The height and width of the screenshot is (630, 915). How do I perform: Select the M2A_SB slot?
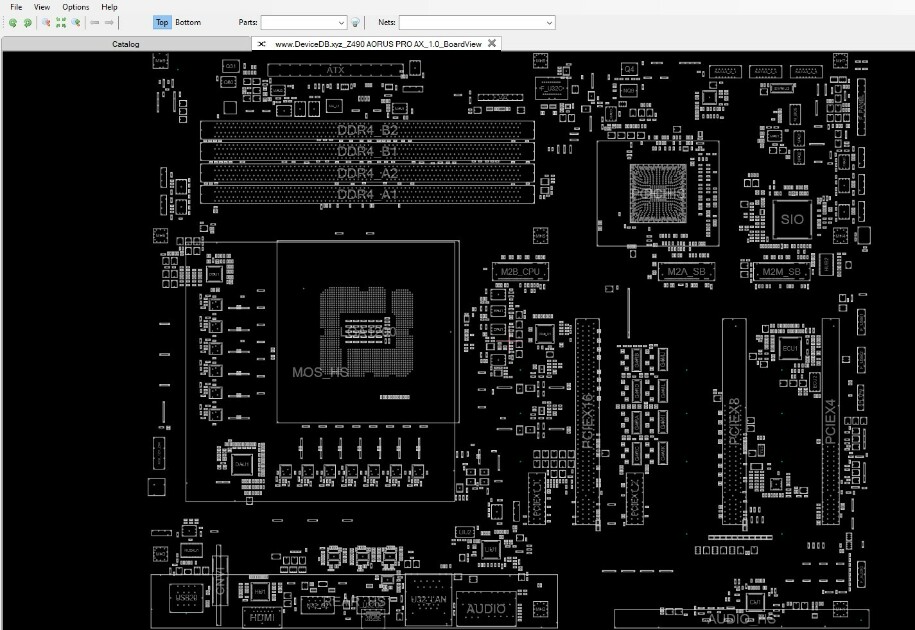pos(686,272)
